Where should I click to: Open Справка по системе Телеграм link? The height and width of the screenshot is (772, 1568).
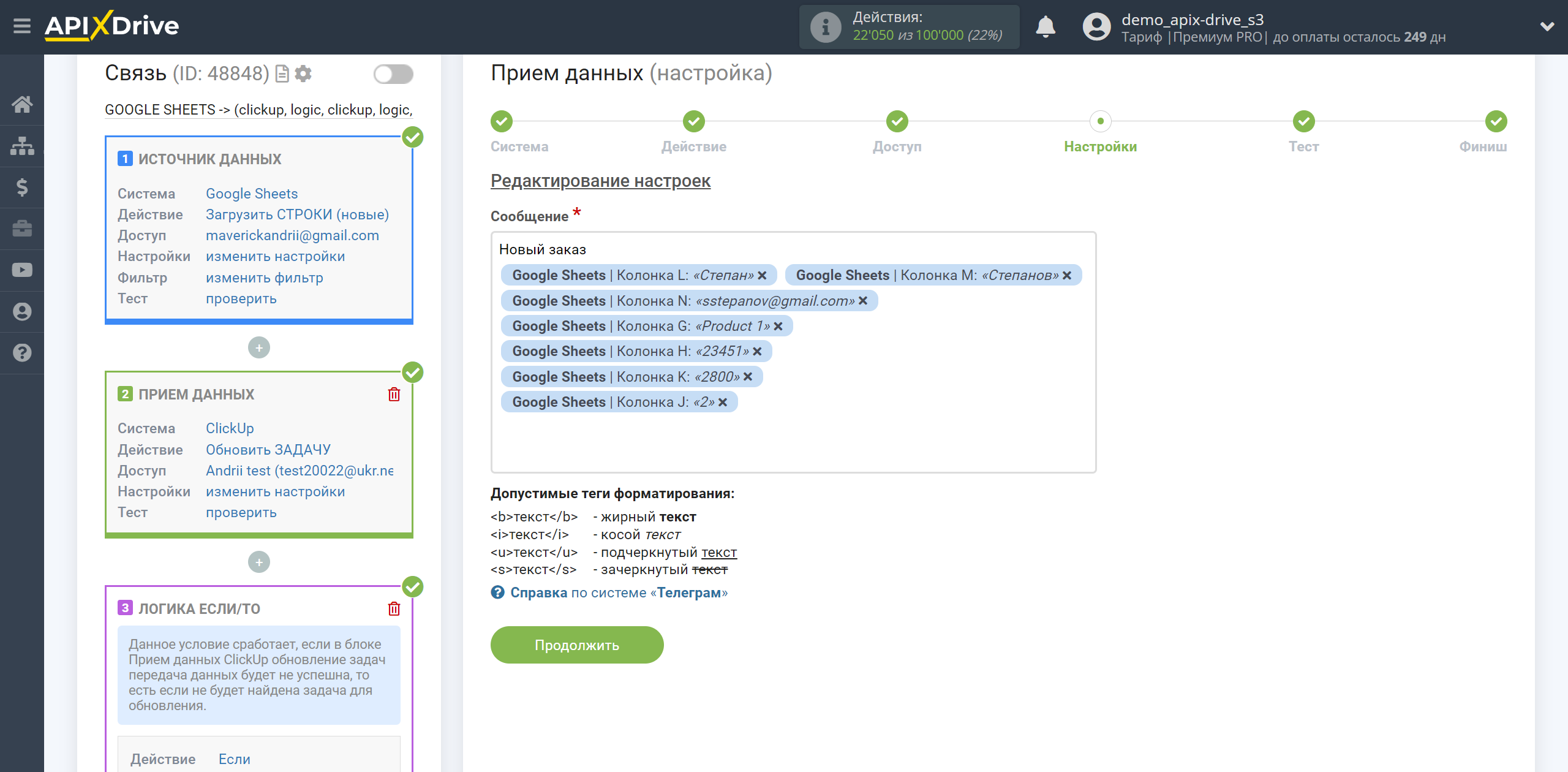pyautogui.click(x=619, y=593)
